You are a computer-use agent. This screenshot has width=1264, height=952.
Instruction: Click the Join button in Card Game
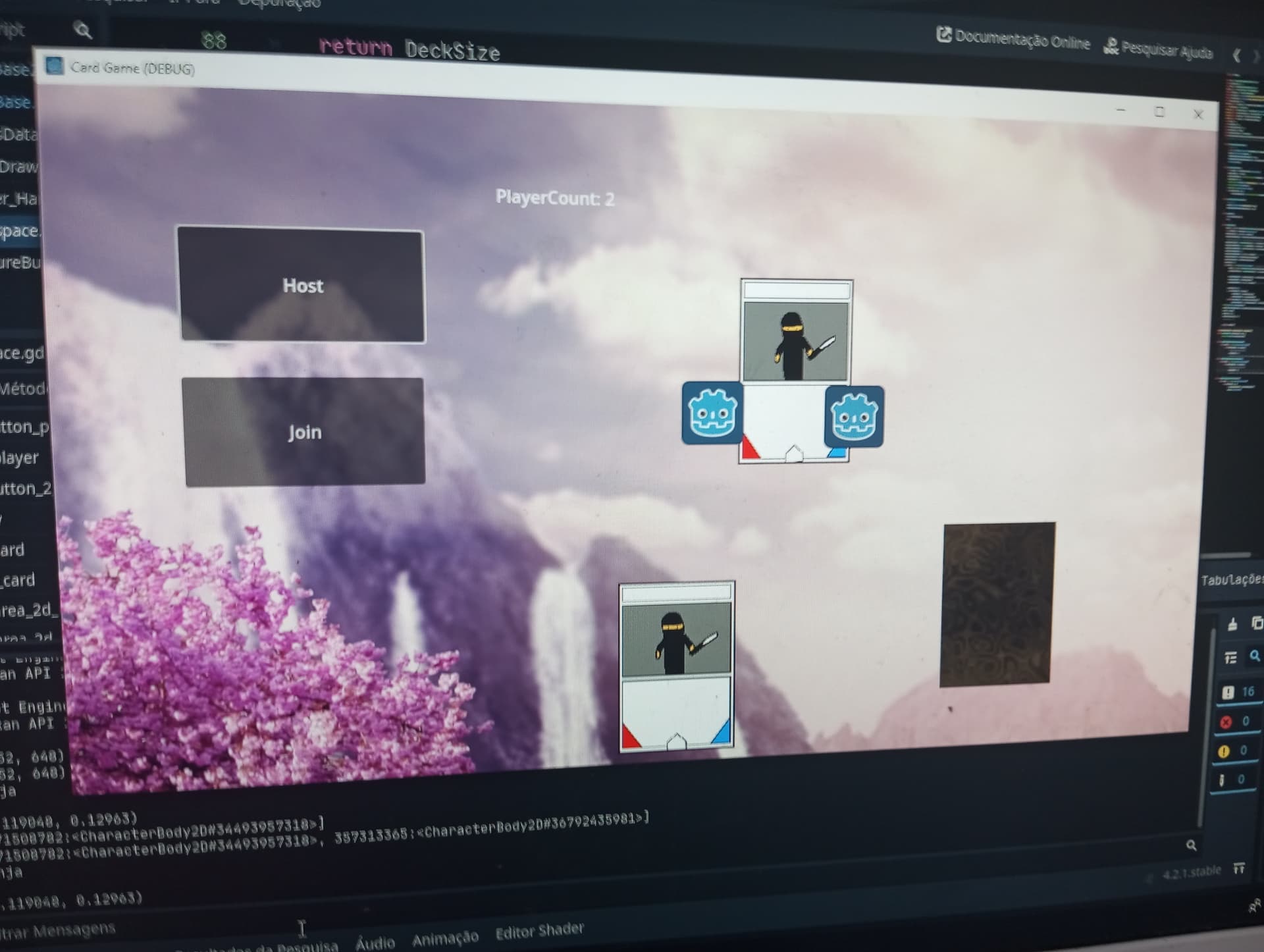(303, 431)
